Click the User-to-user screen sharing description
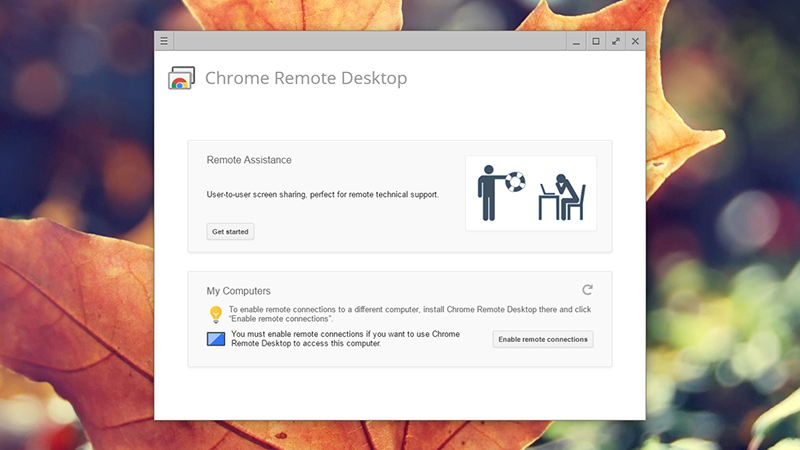Screen dimensions: 800x450 (x=322, y=194)
